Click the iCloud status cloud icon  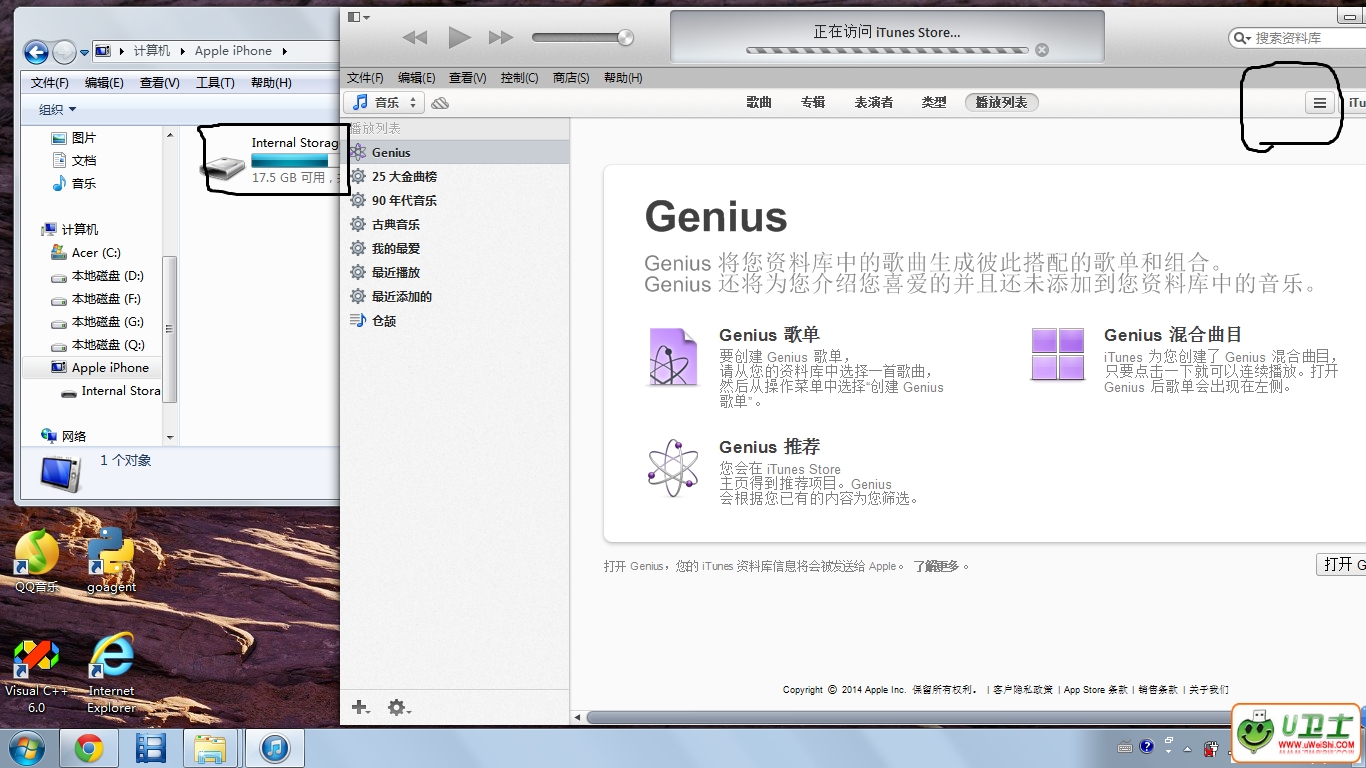click(440, 103)
